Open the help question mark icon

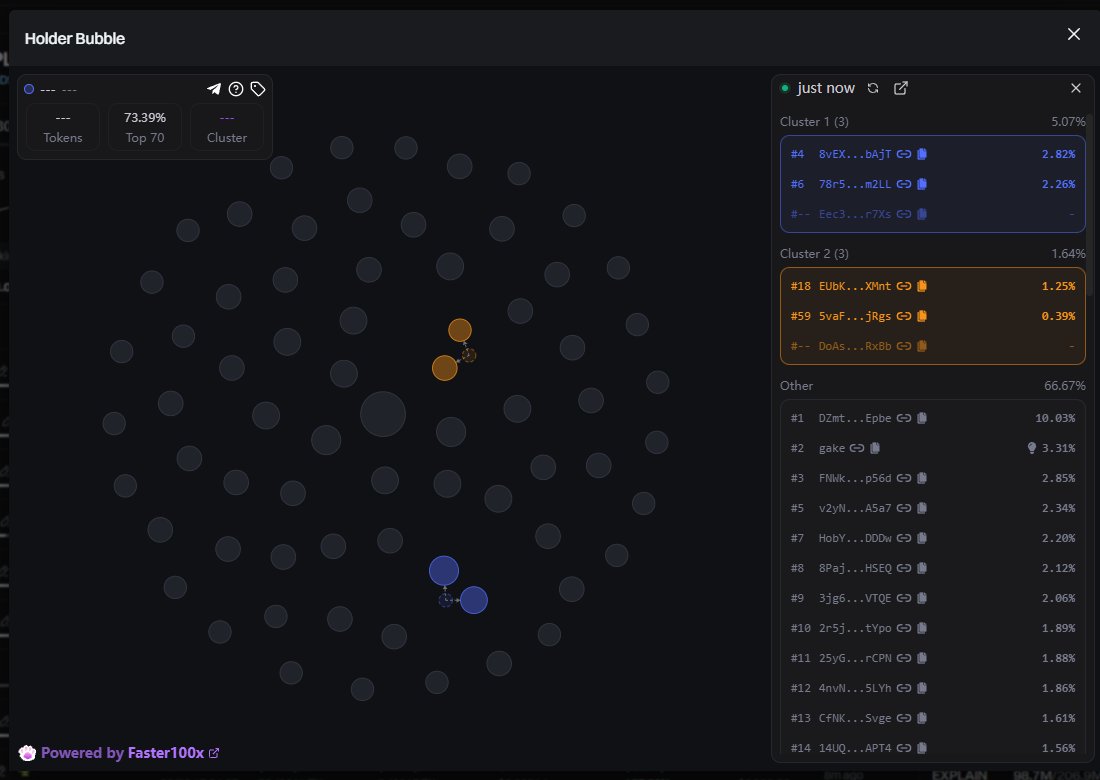tap(236, 88)
